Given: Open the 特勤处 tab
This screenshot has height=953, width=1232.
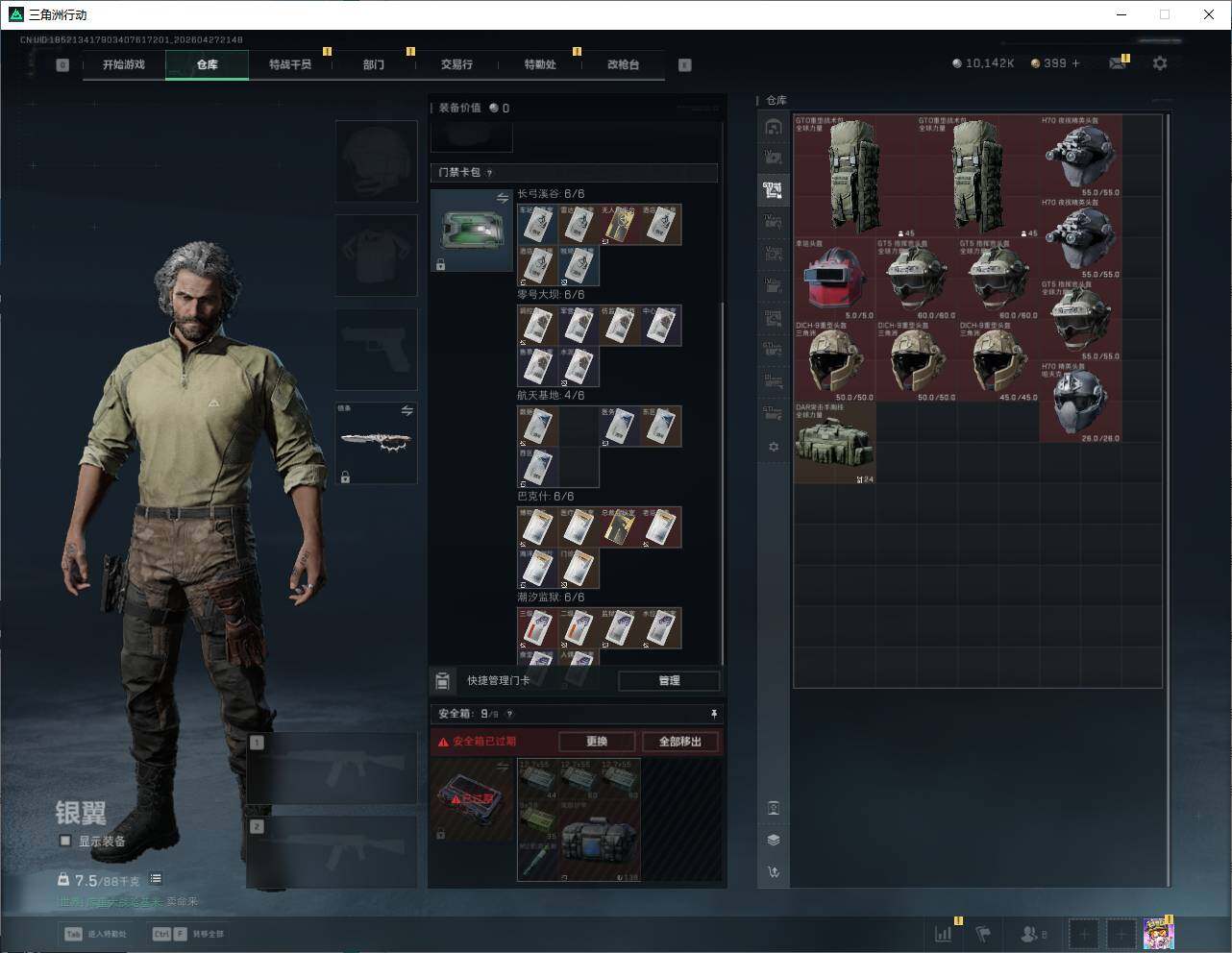Looking at the screenshot, I should 540,64.
